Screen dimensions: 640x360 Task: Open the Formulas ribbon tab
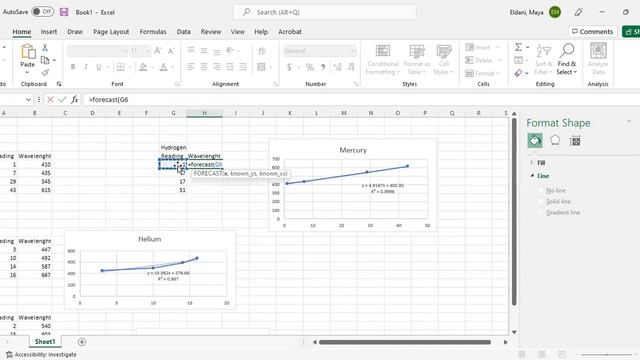pos(153,31)
